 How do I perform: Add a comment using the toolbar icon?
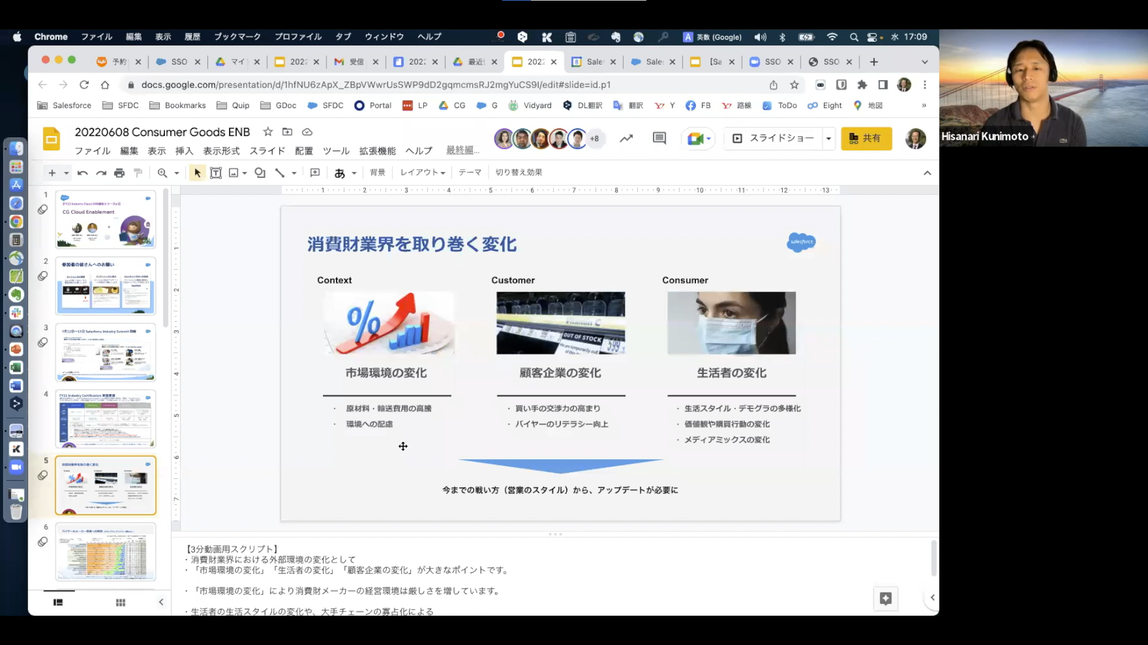[315, 173]
